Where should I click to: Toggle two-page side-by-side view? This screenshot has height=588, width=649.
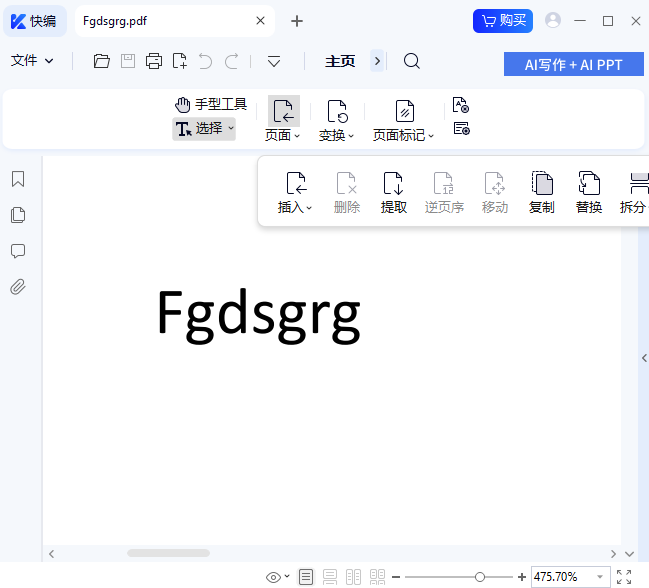tap(353, 577)
